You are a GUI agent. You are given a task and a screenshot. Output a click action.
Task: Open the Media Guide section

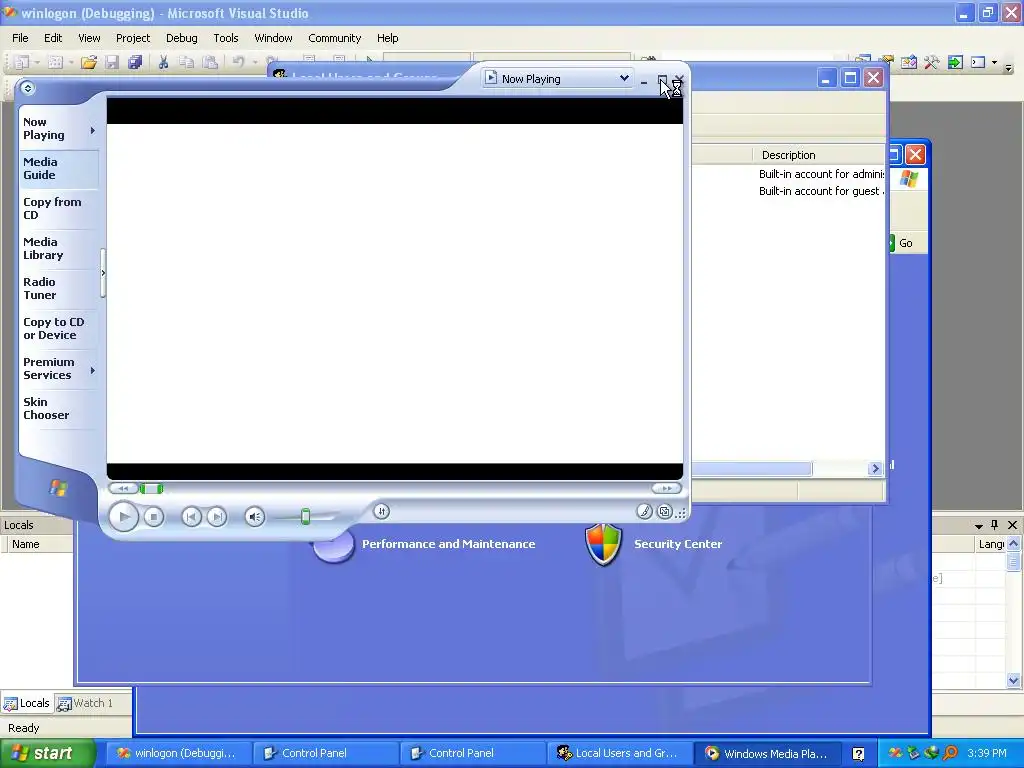coord(59,168)
